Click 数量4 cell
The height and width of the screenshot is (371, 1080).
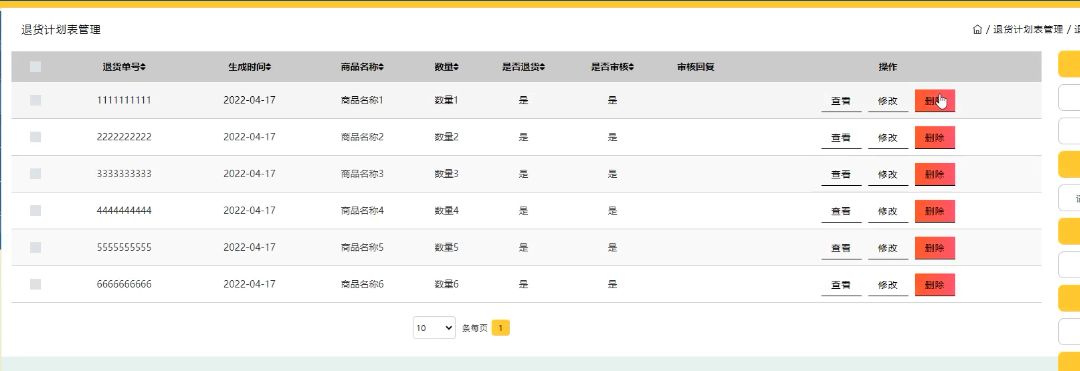pyautogui.click(x=446, y=211)
